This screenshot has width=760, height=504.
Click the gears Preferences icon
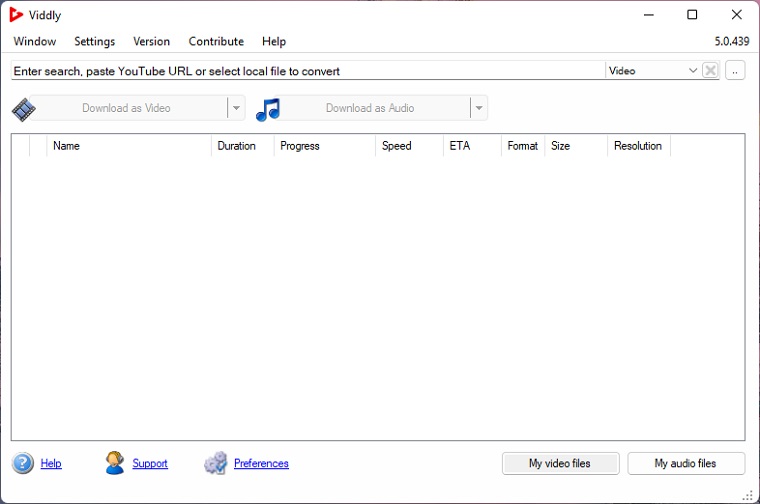click(216, 463)
